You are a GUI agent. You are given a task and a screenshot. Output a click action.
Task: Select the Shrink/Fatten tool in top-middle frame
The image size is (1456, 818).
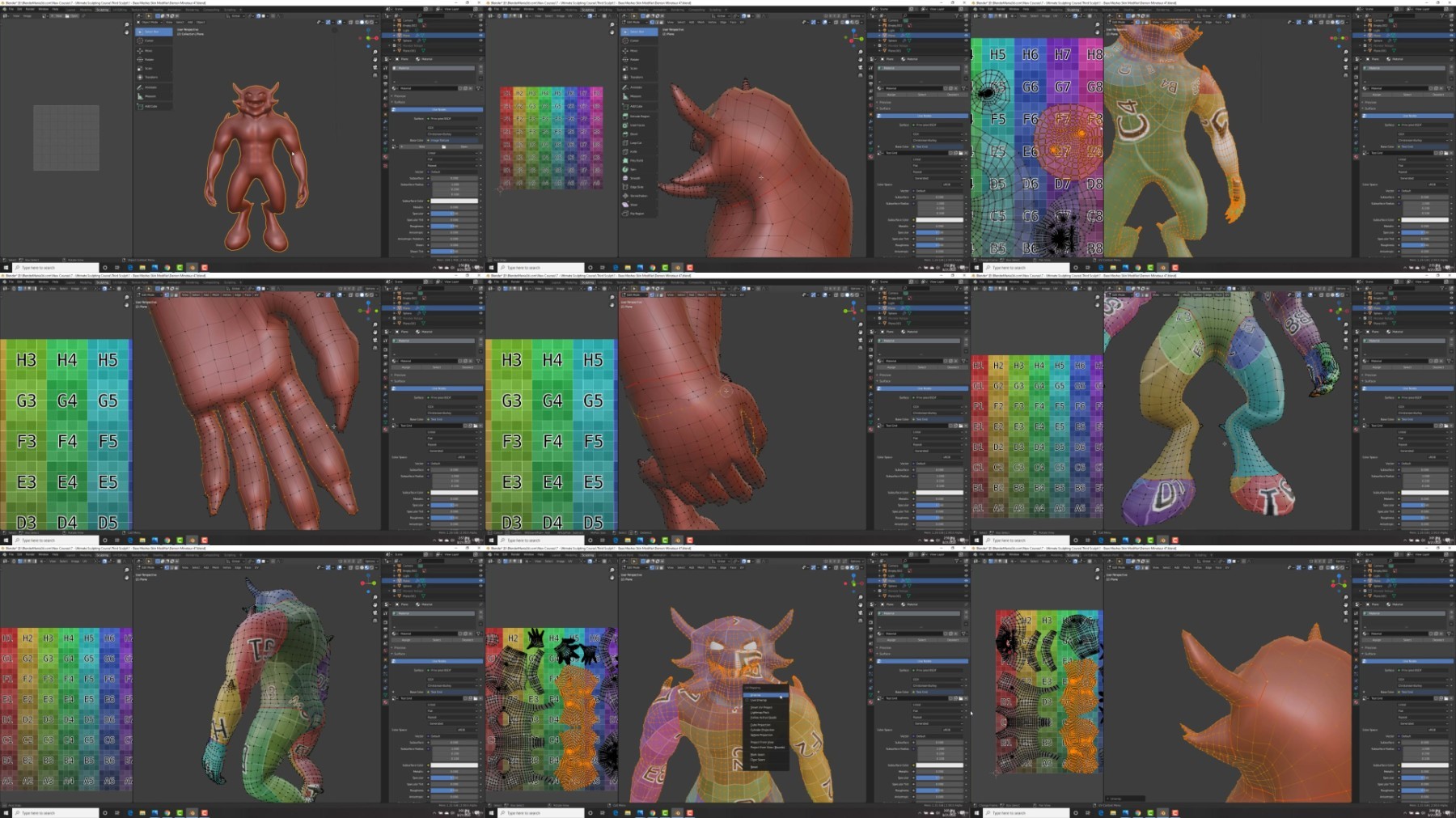[x=639, y=196]
